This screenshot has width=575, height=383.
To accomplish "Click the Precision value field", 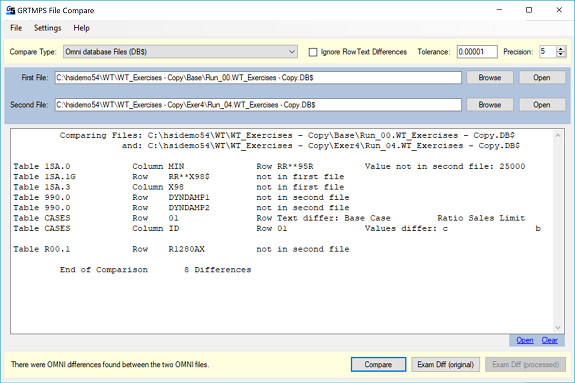I will (547, 52).
